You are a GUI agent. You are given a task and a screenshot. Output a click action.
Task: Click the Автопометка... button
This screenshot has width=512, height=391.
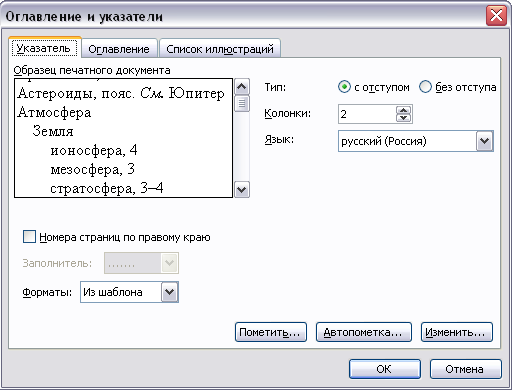click(x=364, y=332)
